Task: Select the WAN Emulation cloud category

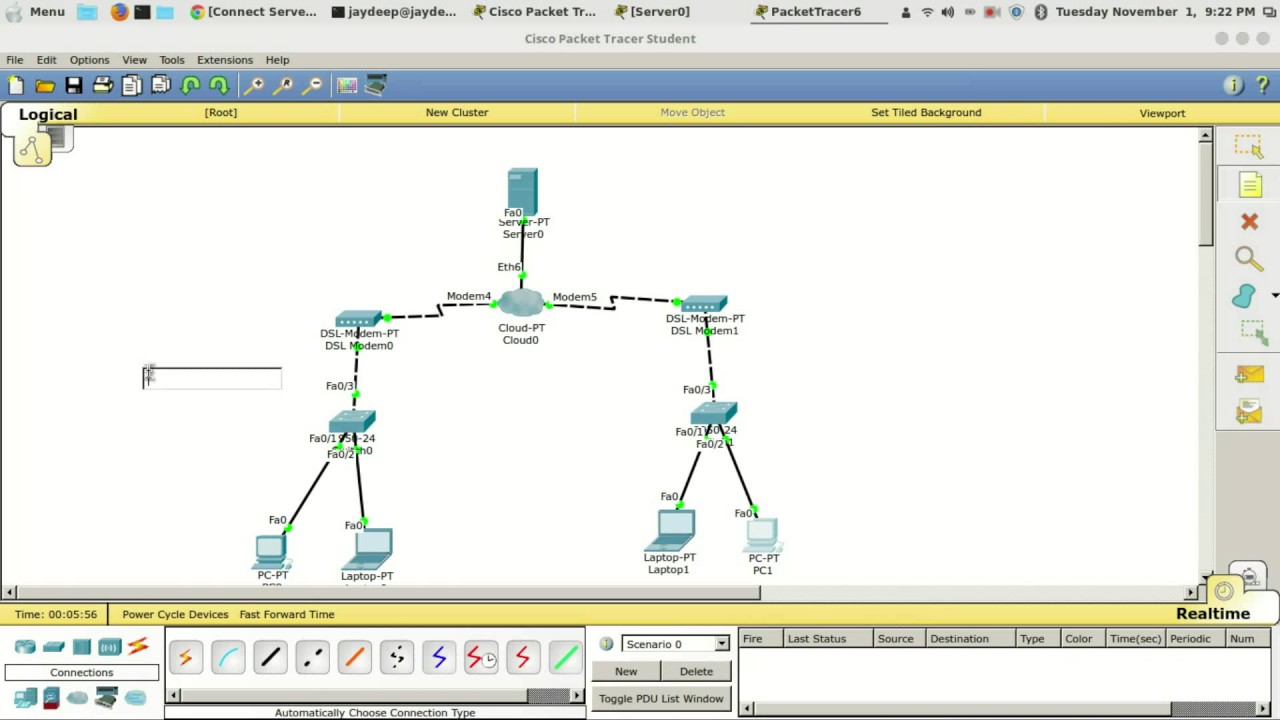Action: 77,697
